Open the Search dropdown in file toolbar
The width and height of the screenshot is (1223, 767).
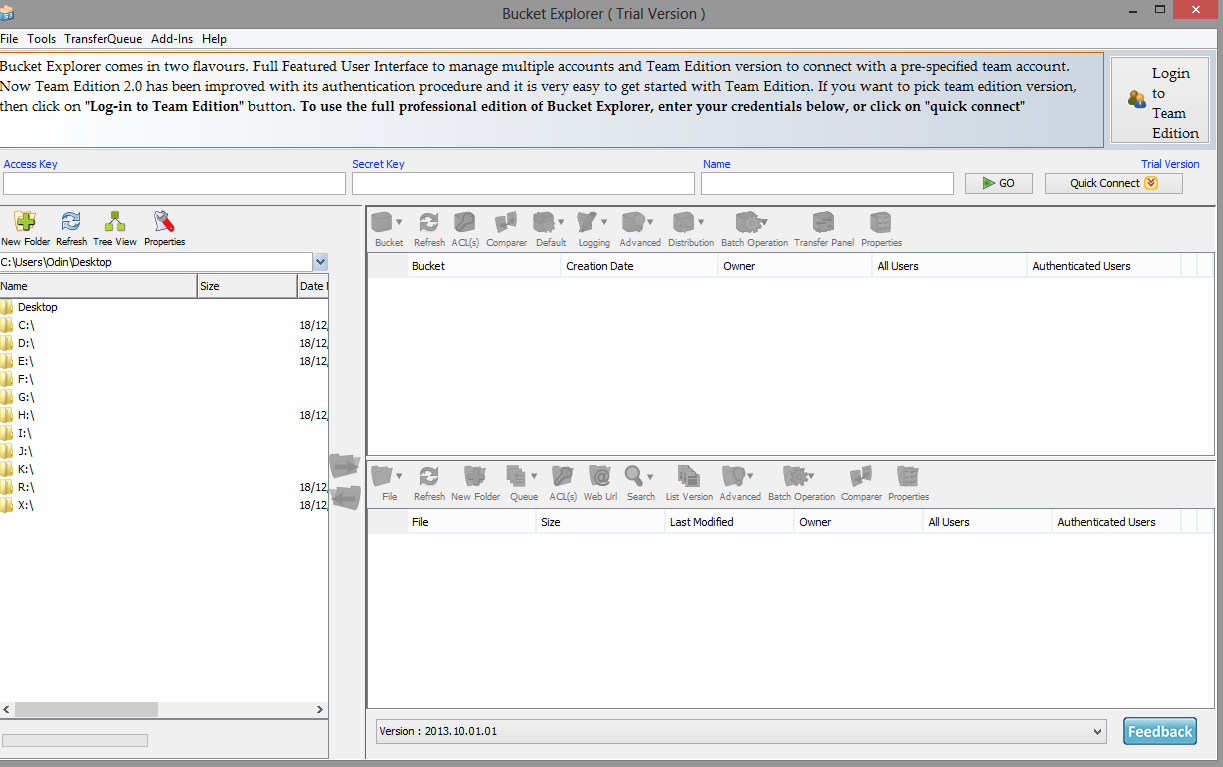pyautogui.click(x=650, y=476)
